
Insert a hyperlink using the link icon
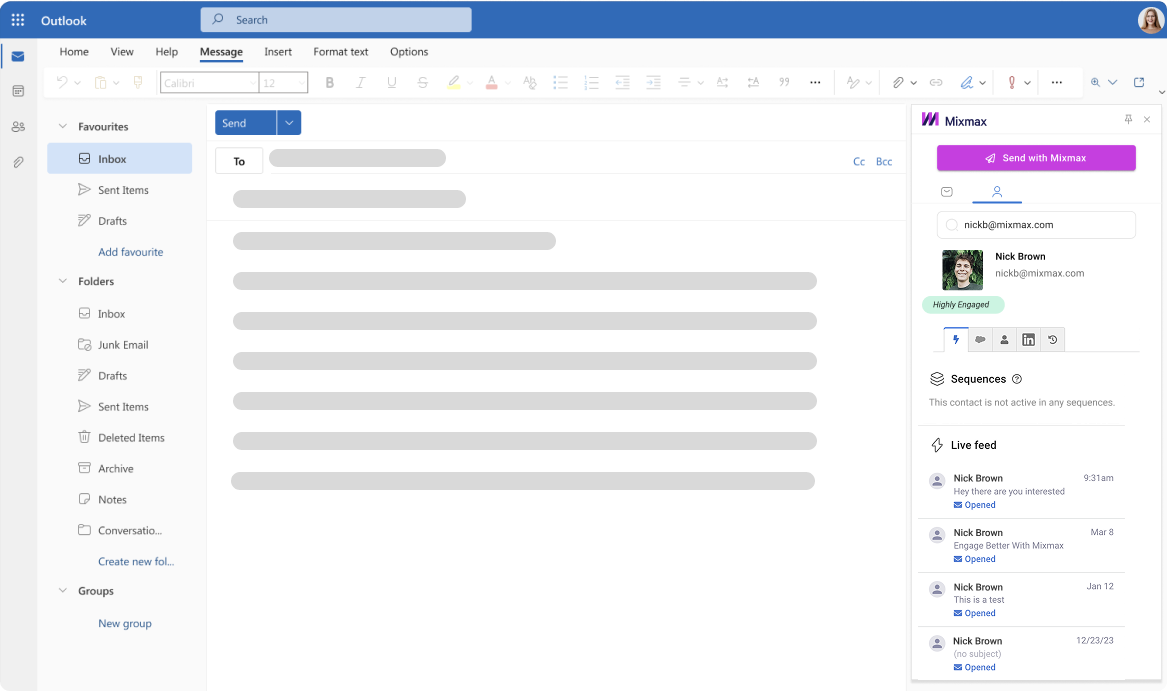coord(935,82)
